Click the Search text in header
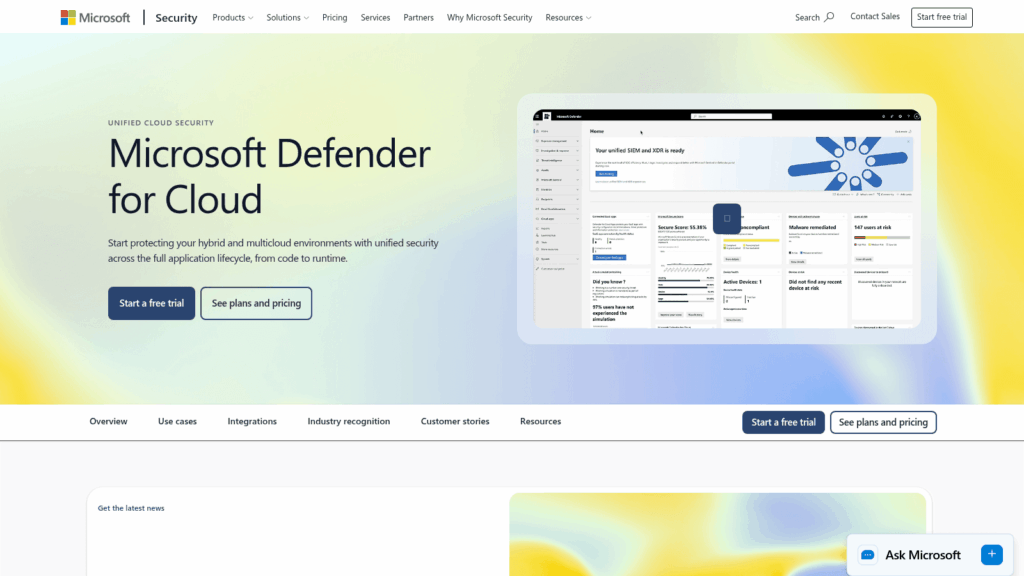This screenshot has width=1024, height=576. 807,18
